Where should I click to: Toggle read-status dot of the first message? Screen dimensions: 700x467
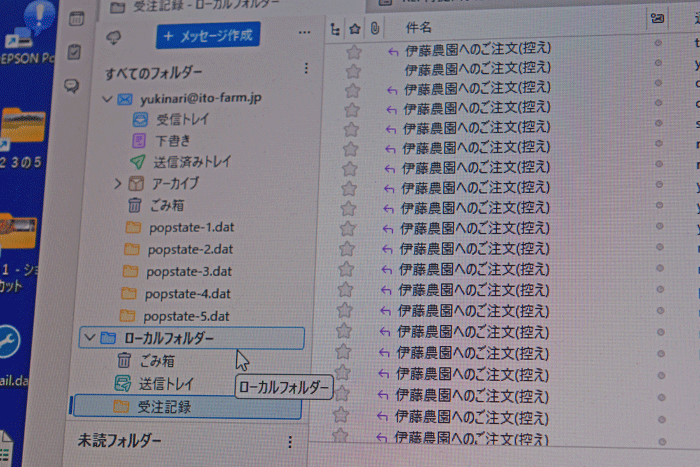(658, 44)
